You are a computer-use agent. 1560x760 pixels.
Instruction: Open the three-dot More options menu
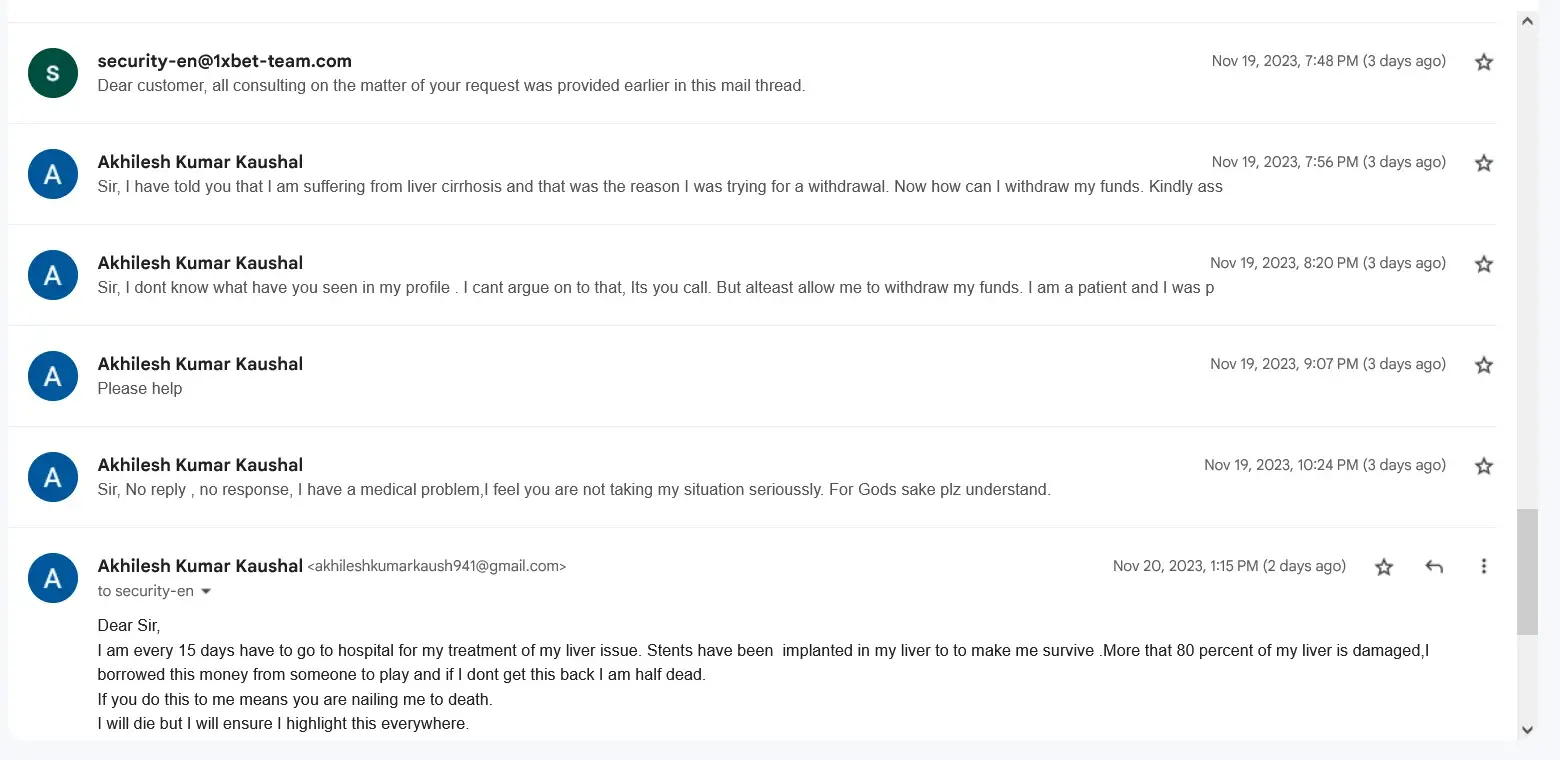tap(1484, 567)
